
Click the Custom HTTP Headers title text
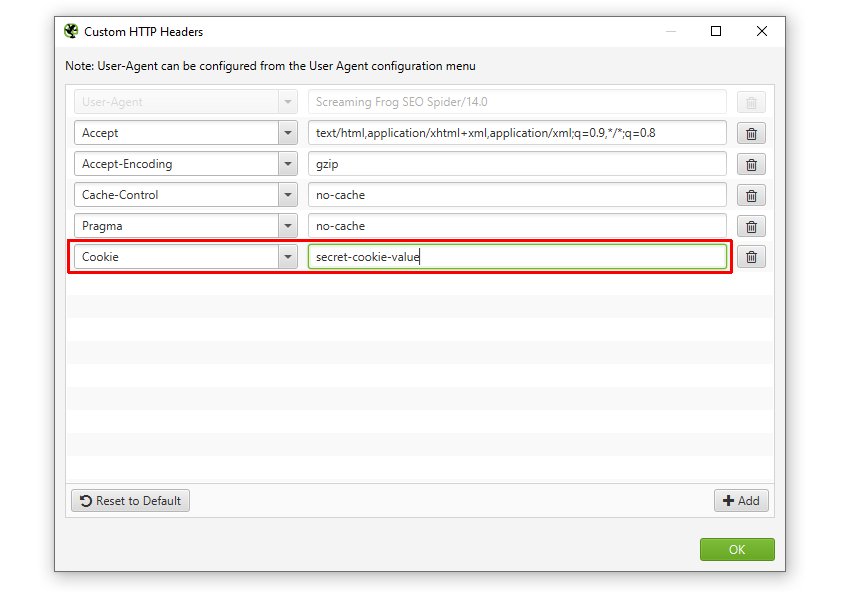144,32
